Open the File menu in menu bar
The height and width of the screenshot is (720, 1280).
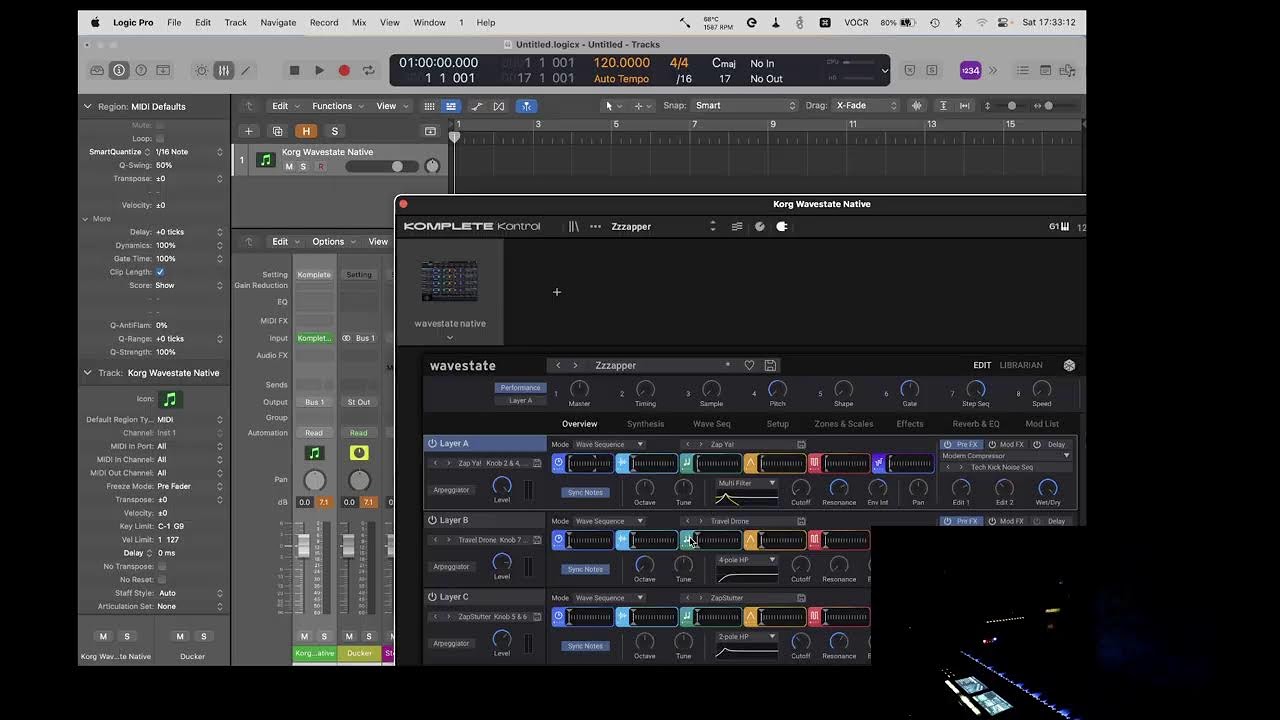[174, 22]
